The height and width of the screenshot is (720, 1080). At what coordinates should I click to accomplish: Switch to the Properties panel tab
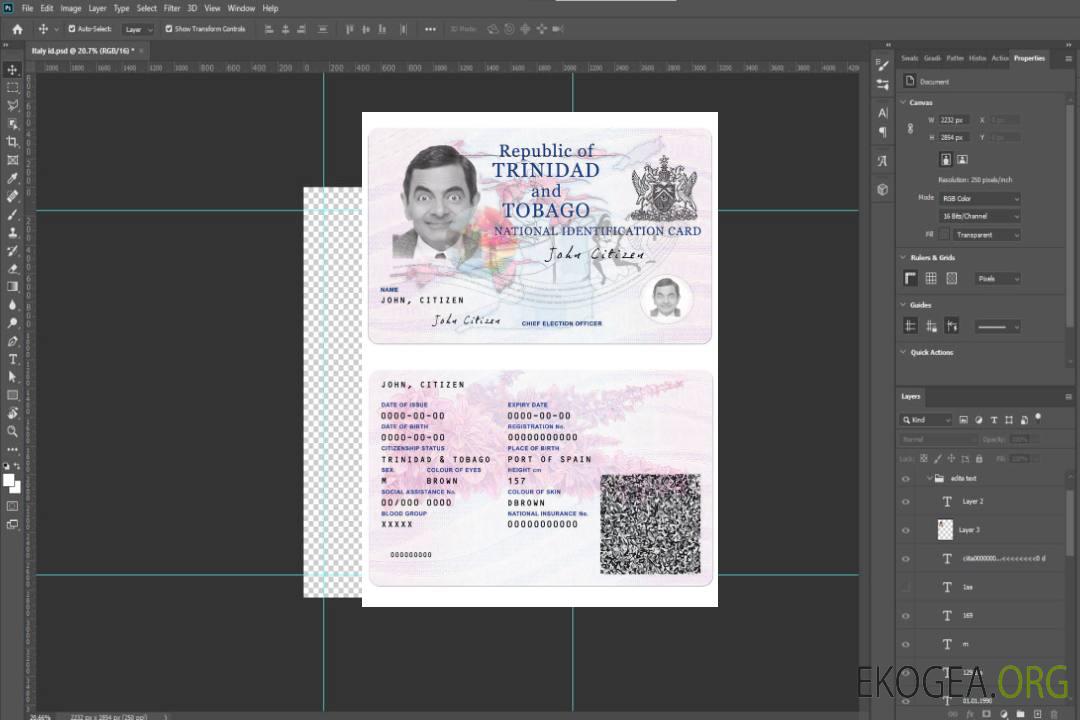(1028, 58)
